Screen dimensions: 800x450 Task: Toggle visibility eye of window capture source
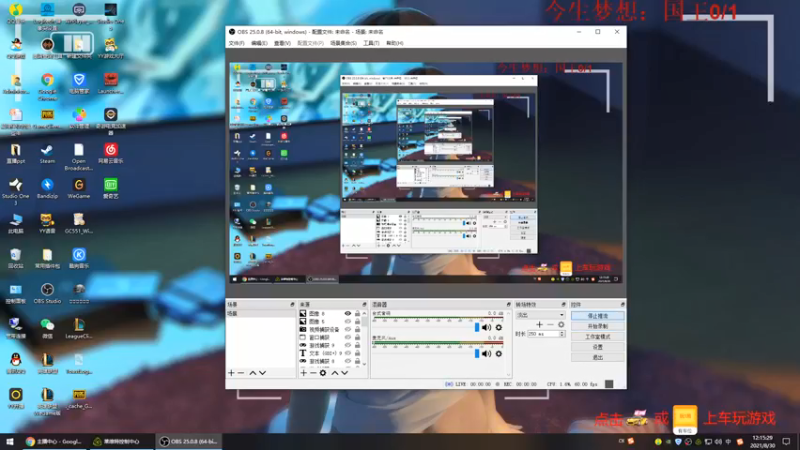click(x=347, y=337)
